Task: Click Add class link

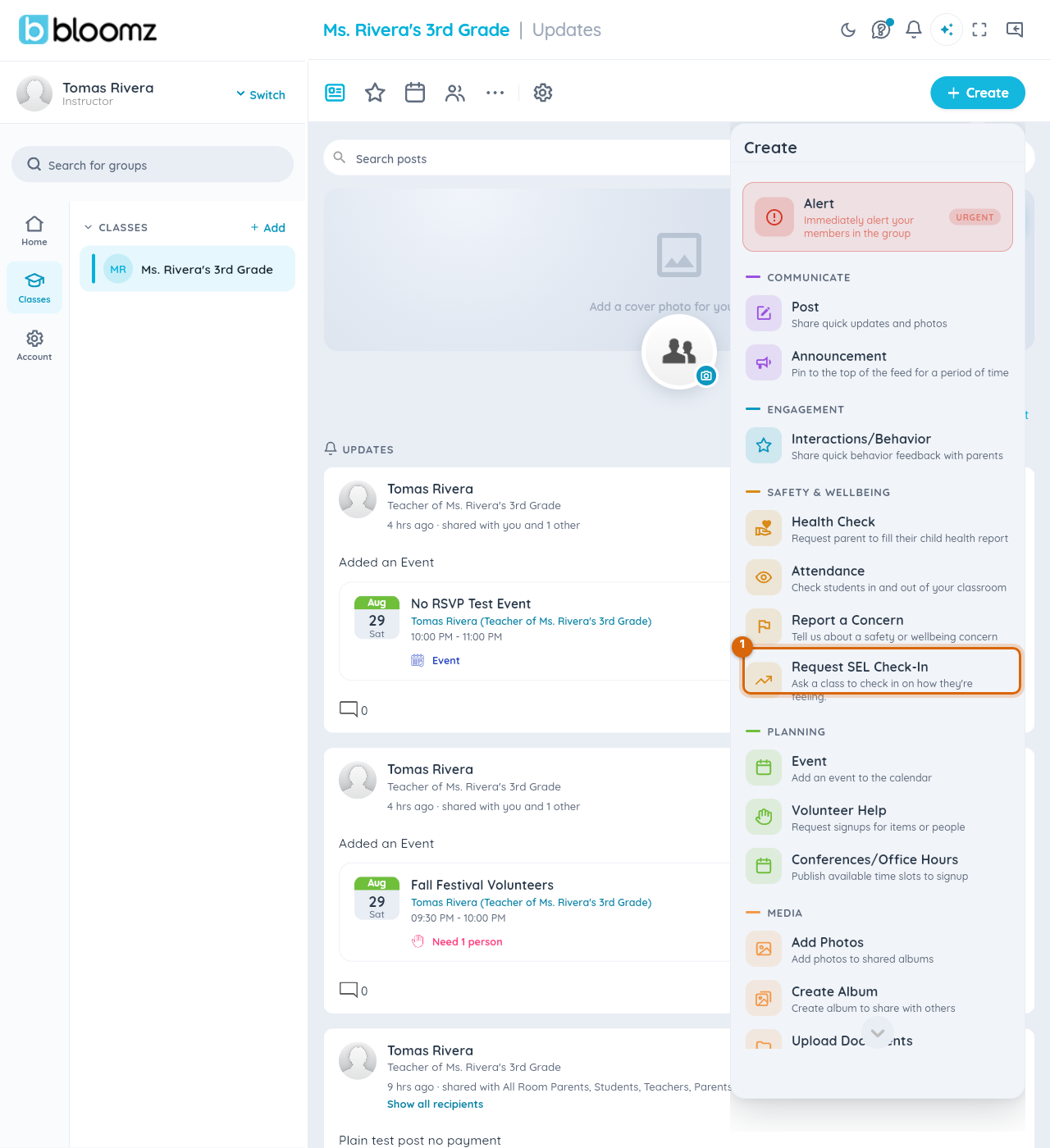Action: 268,228
